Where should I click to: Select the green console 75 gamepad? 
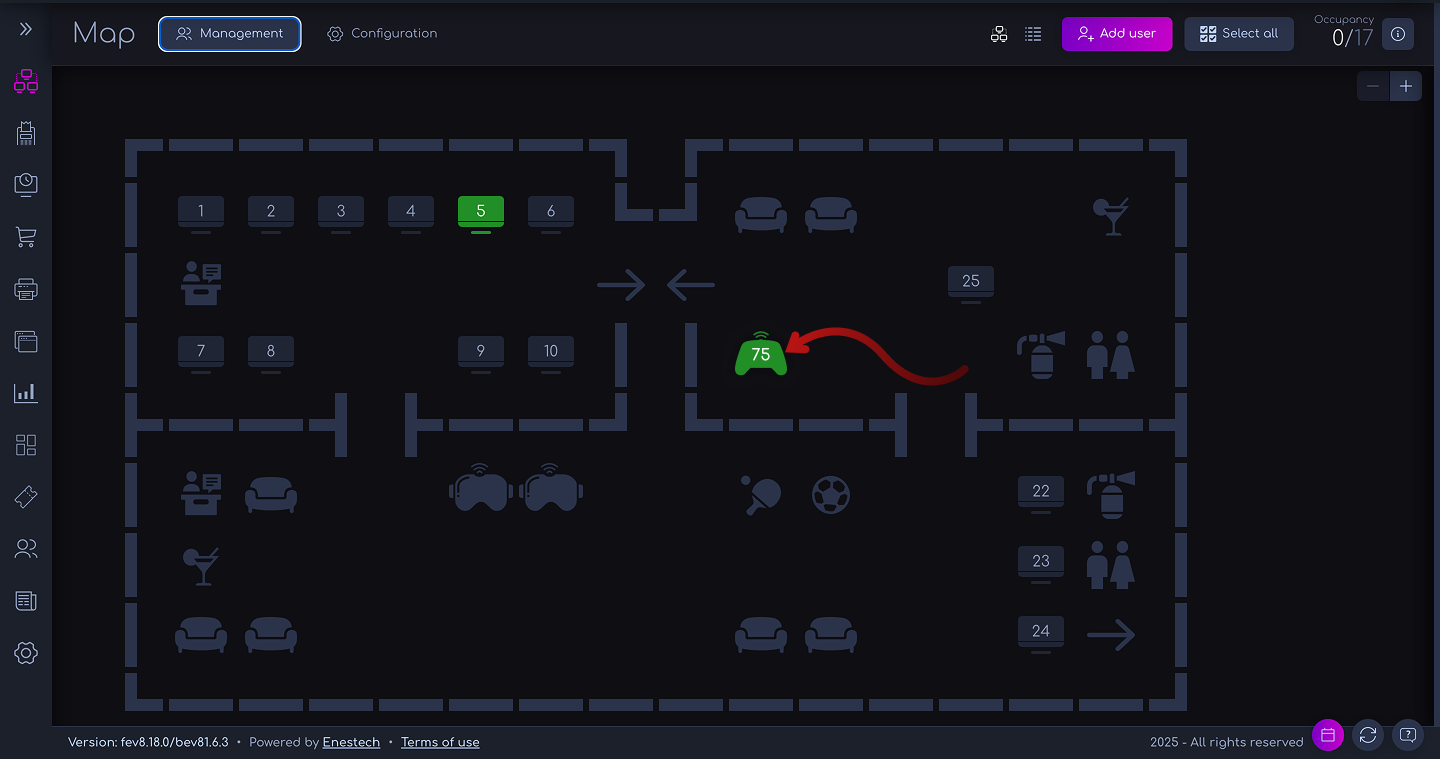(x=761, y=353)
